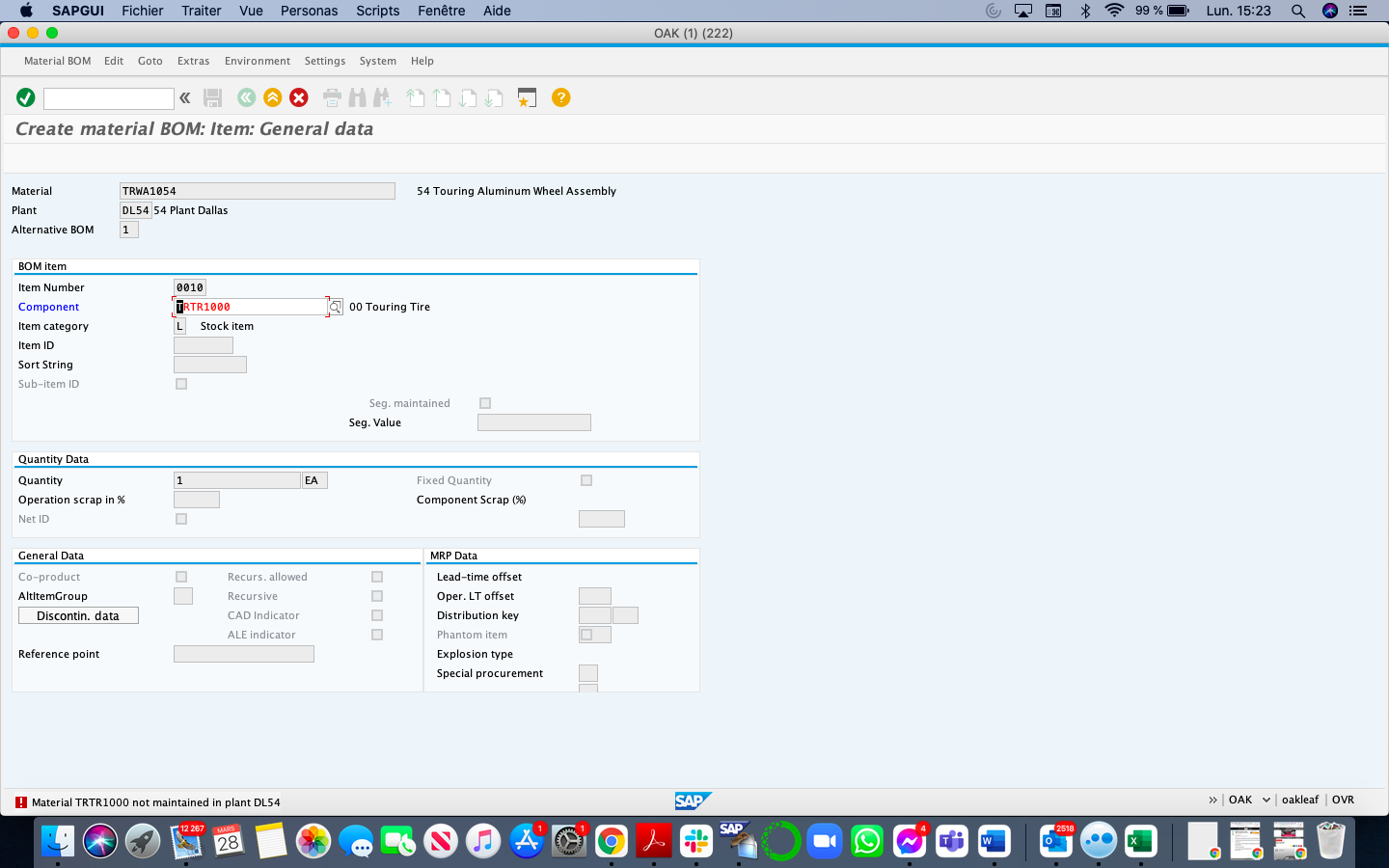The width and height of the screenshot is (1389, 868).
Task: Click the Operation scrap in % field
Action: pos(197,500)
